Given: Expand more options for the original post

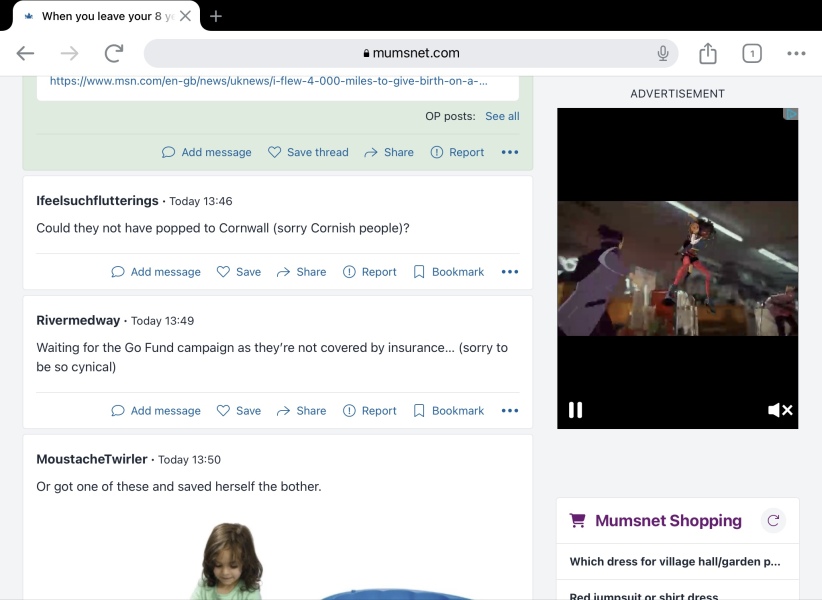Looking at the screenshot, I should pyautogui.click(x=510, y=152).
